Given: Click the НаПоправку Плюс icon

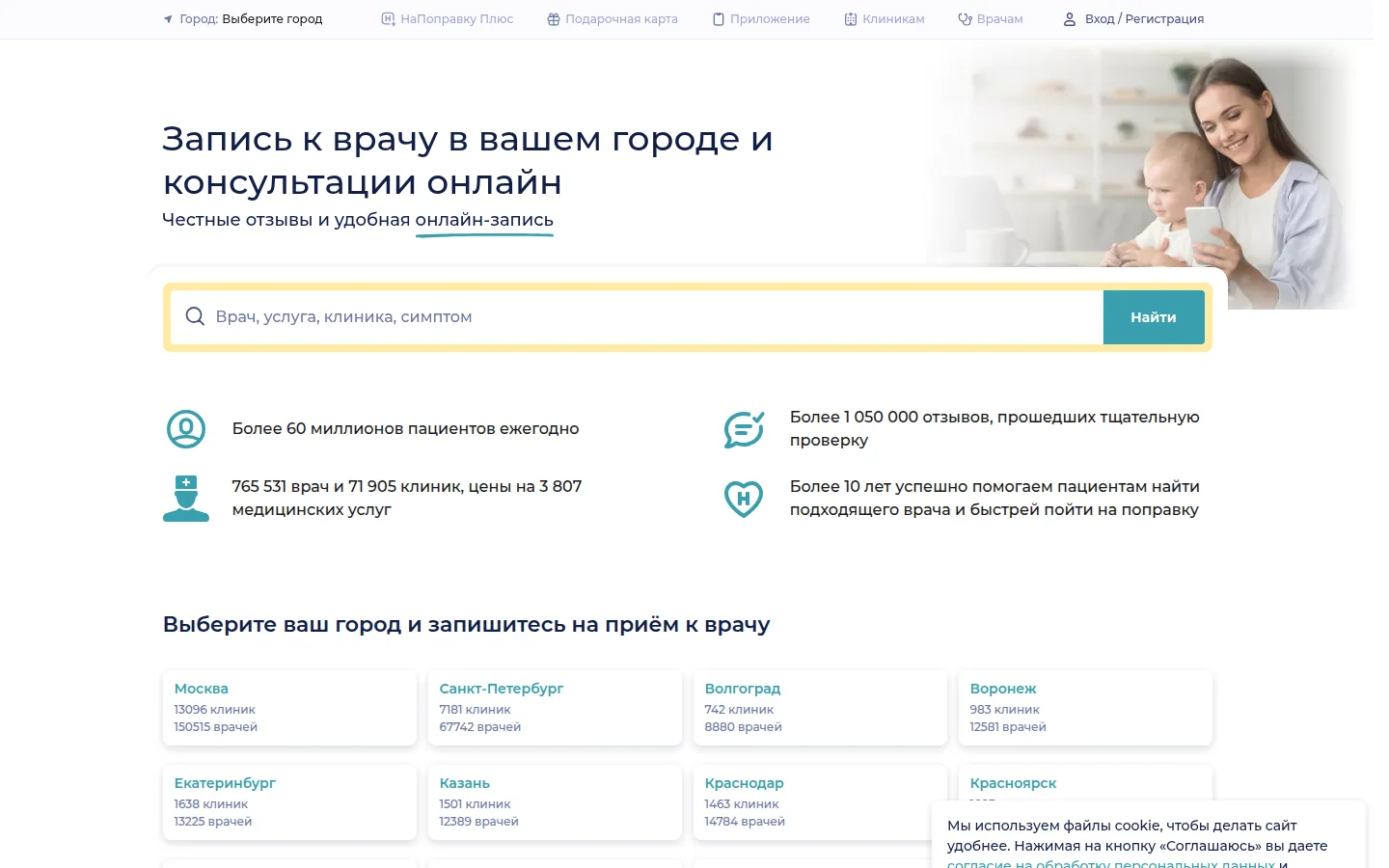Looking at the screenshot, I should click(388, 19).
